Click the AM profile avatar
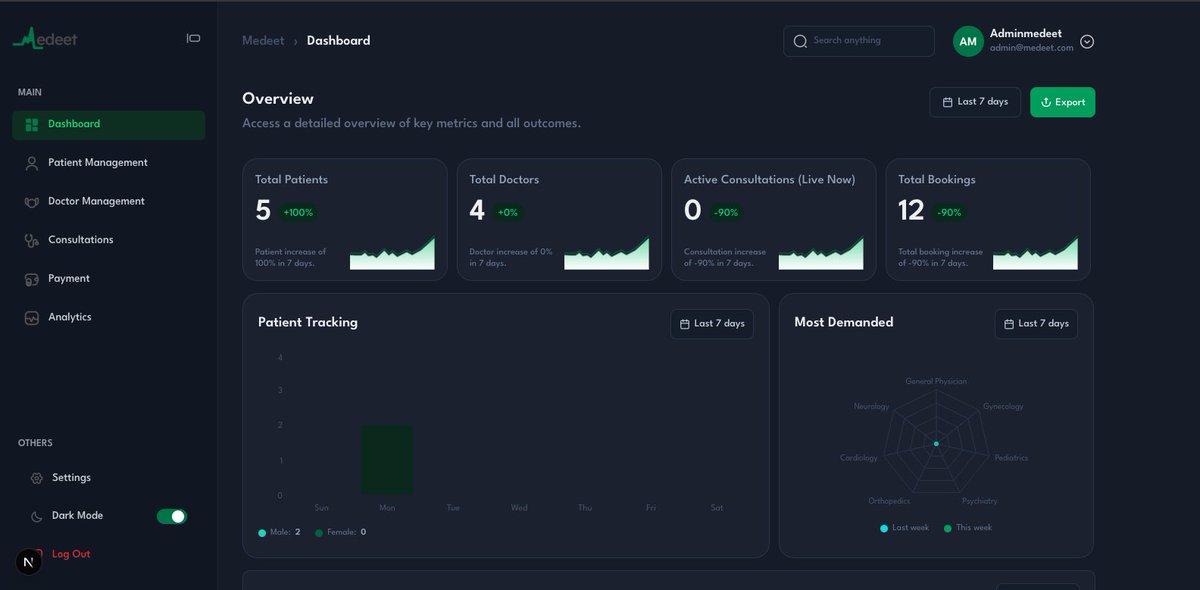Image resolution: width=1200 pixels, height=590 pixels. point(968,41)
